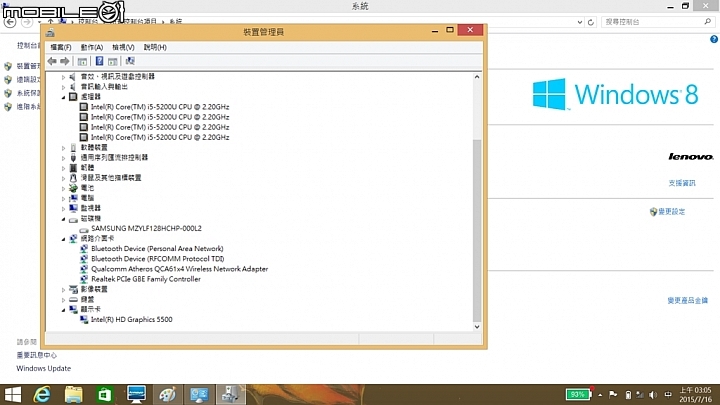Show hidden tray icons arrow
This screenshot has height=405, width=720.
[600, 395]
